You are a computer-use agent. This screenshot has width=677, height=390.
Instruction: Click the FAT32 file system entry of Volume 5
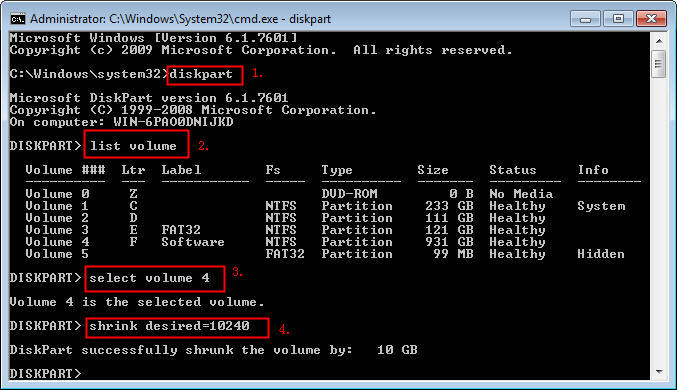pyautogui.click(x=285, y=254)
